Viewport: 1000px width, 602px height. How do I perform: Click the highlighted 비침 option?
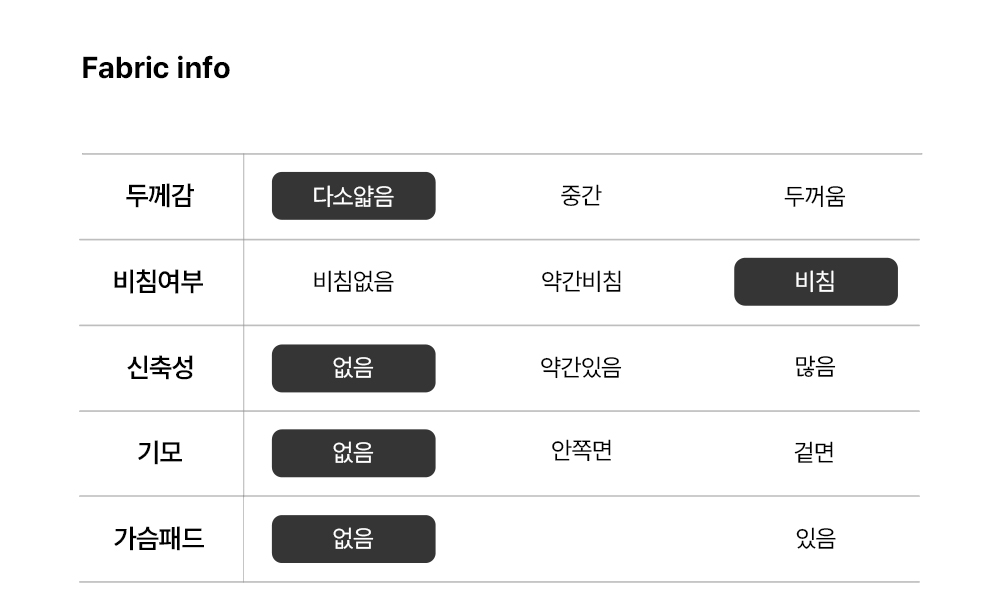pyautogui.click(x=816, y=282)
